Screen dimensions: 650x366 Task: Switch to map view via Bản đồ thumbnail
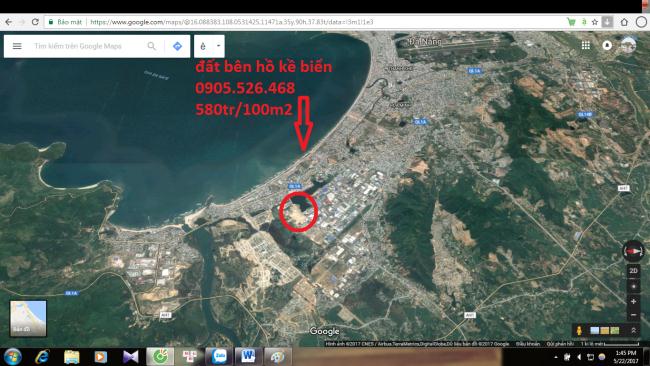pos(28,318)
